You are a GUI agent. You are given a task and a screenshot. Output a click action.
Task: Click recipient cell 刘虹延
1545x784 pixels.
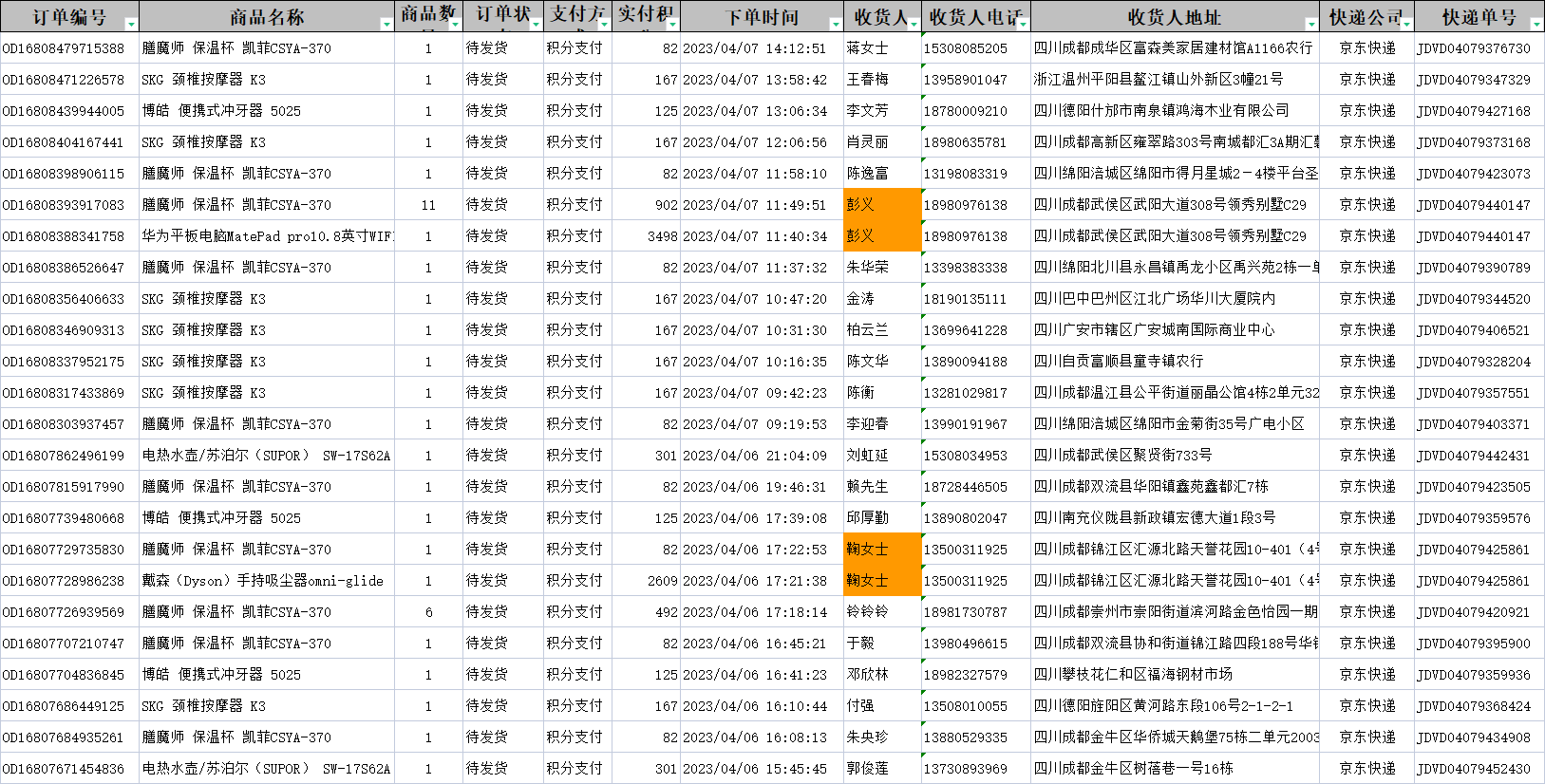(882, 455)
